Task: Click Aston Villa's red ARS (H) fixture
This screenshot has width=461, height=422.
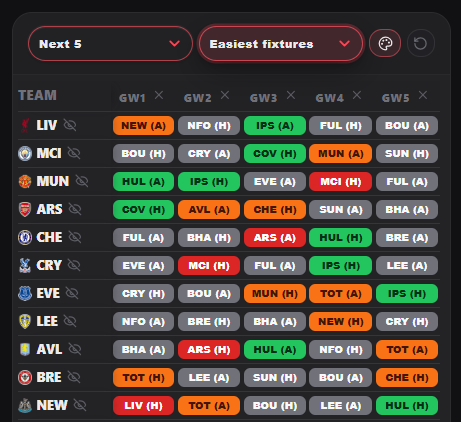Action: [x=209, y=350]
